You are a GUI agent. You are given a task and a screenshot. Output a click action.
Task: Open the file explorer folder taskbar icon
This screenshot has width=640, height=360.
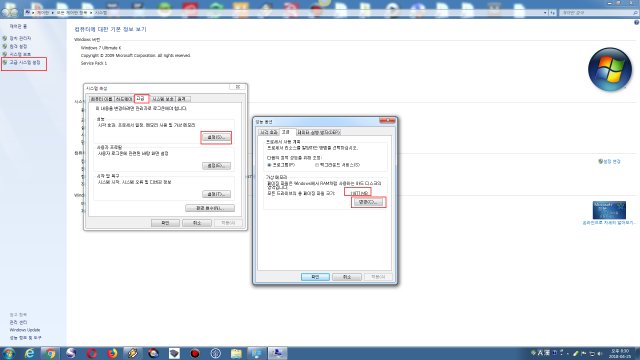(236, 353)
